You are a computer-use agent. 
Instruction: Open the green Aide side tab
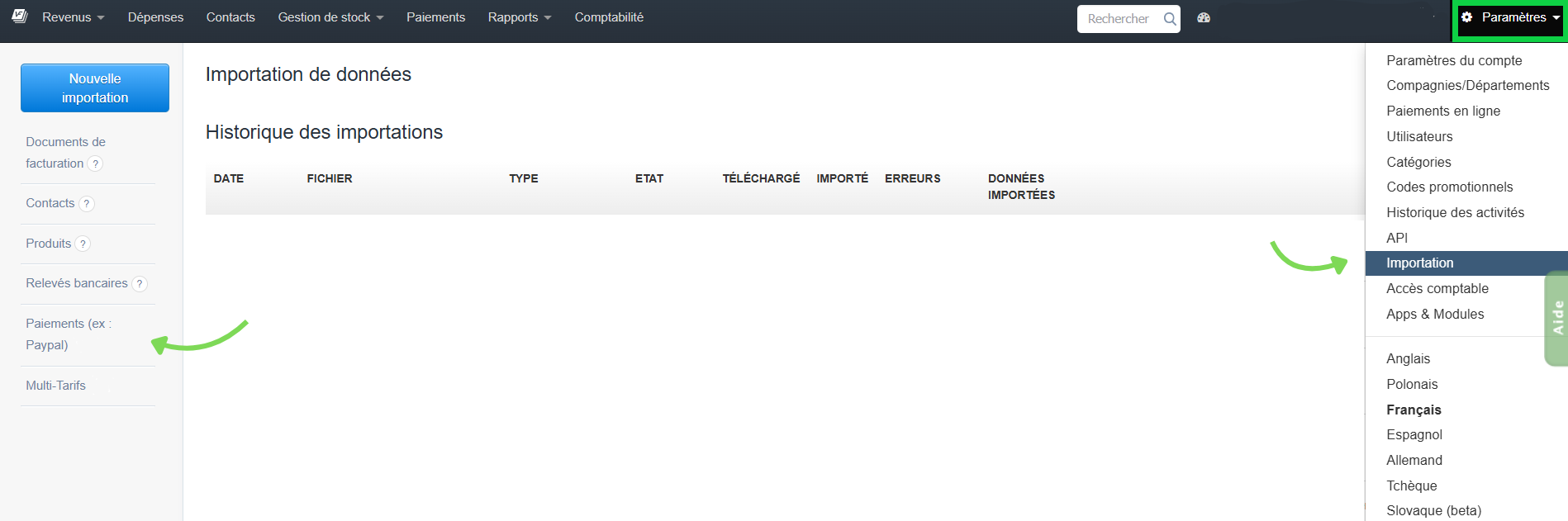(x=1556, y=318)
